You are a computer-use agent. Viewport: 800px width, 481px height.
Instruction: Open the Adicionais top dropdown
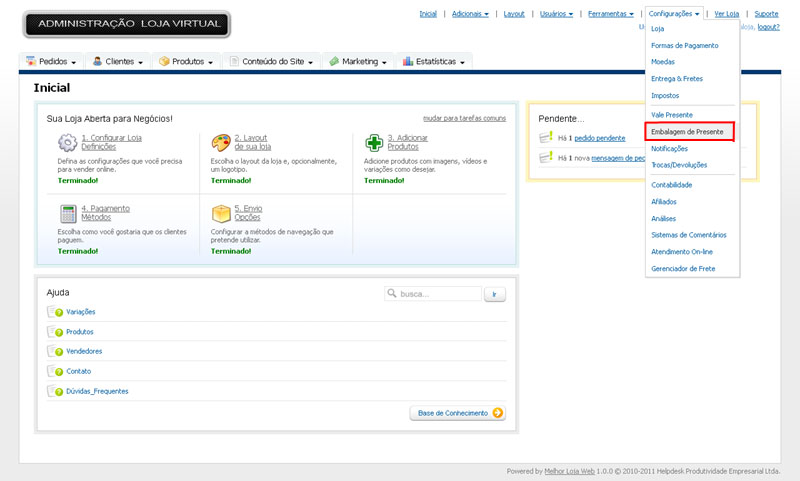click(x=470, y=14)
